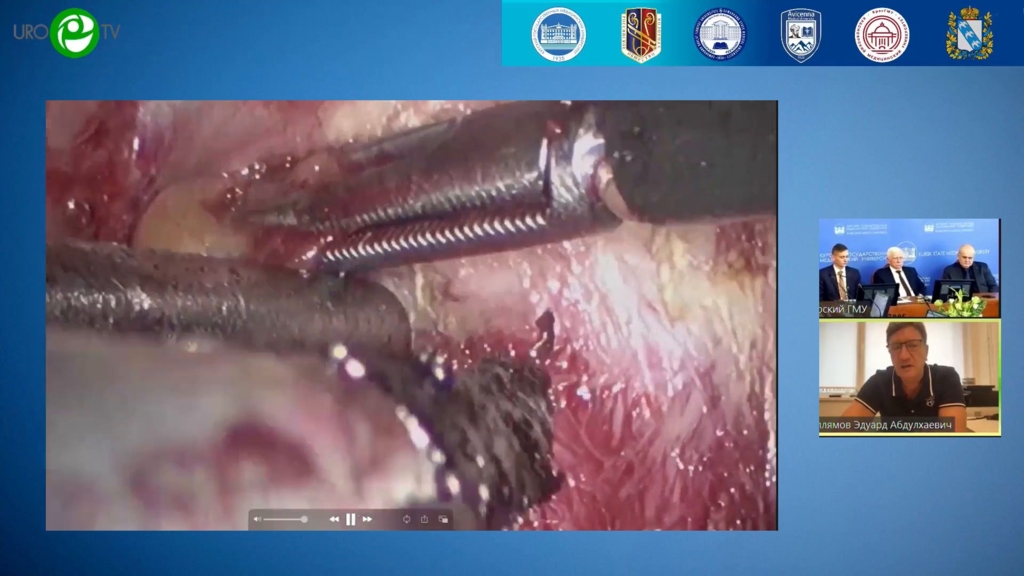Click the fast-forward button in player controls
The height and width of the screenshot is (576, 1024).
367,519
